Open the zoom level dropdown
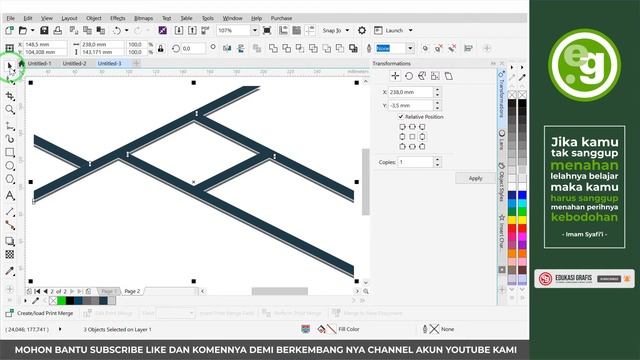Screen dimensions: 640x360 click(255, 30)
